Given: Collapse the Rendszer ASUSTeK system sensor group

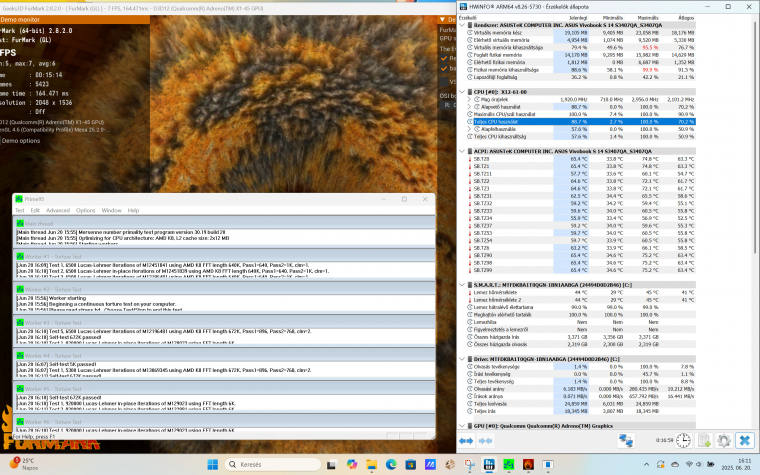Looking at the screenshot, I should coord(462,25).
